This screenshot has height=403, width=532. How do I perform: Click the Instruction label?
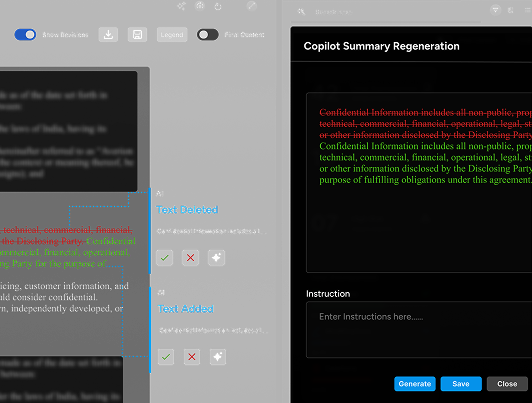328,294
